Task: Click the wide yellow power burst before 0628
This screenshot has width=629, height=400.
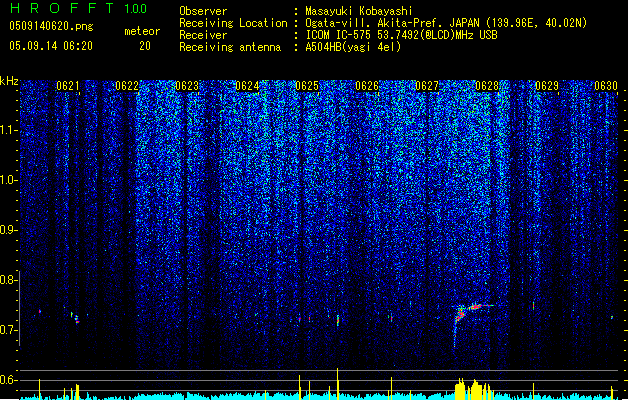Action: pyautogui.click(x=473, y=388)
